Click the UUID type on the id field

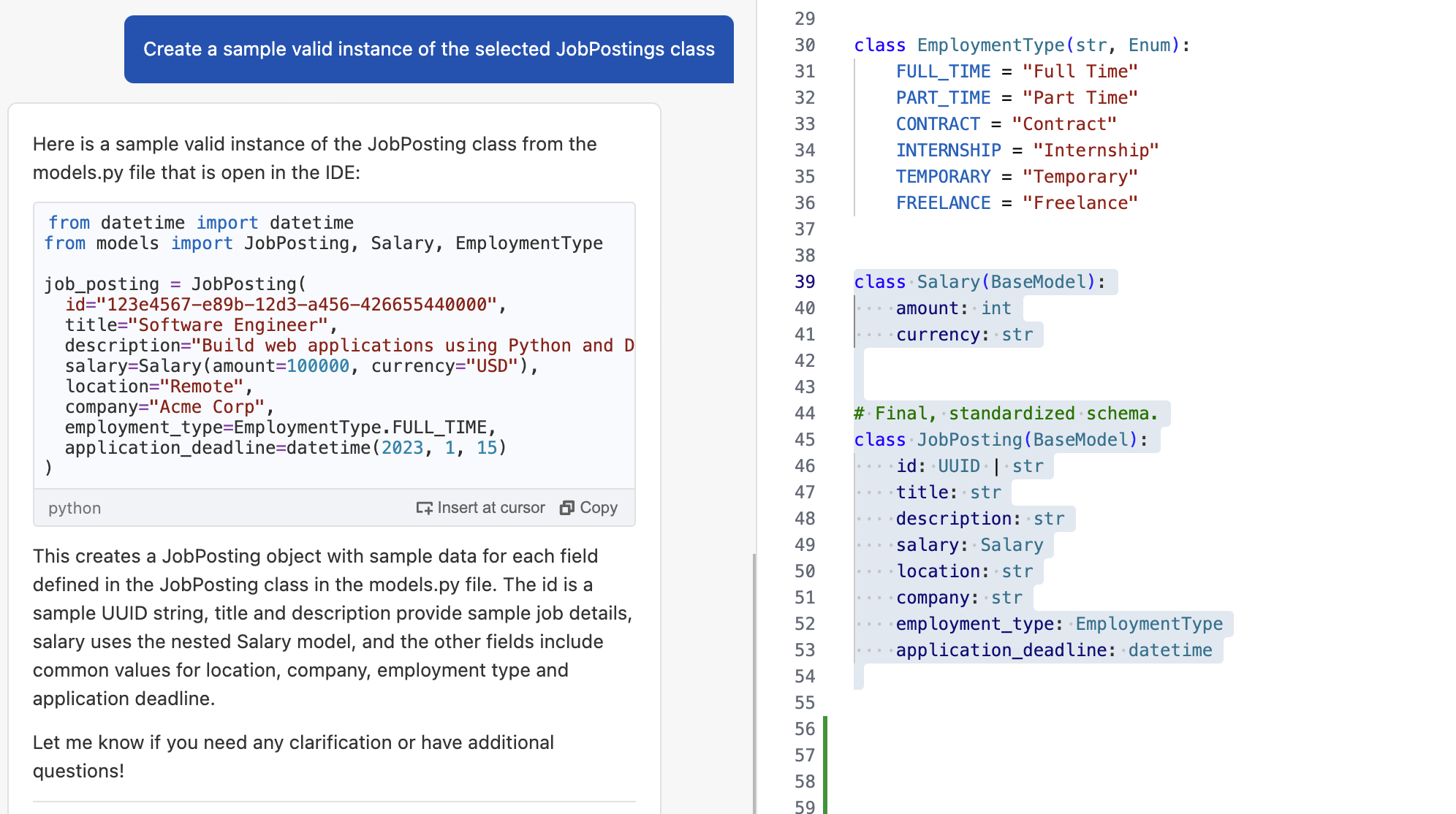pyautogui.click(x=958, y=465)
